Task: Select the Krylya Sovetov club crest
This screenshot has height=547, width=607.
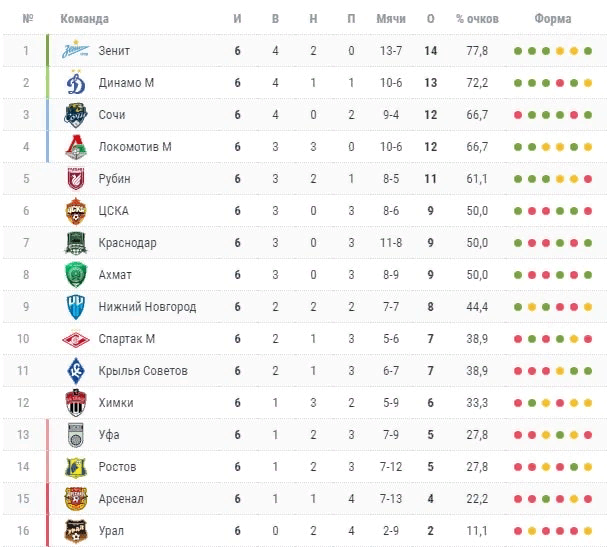Action: [x=76, y=371]
